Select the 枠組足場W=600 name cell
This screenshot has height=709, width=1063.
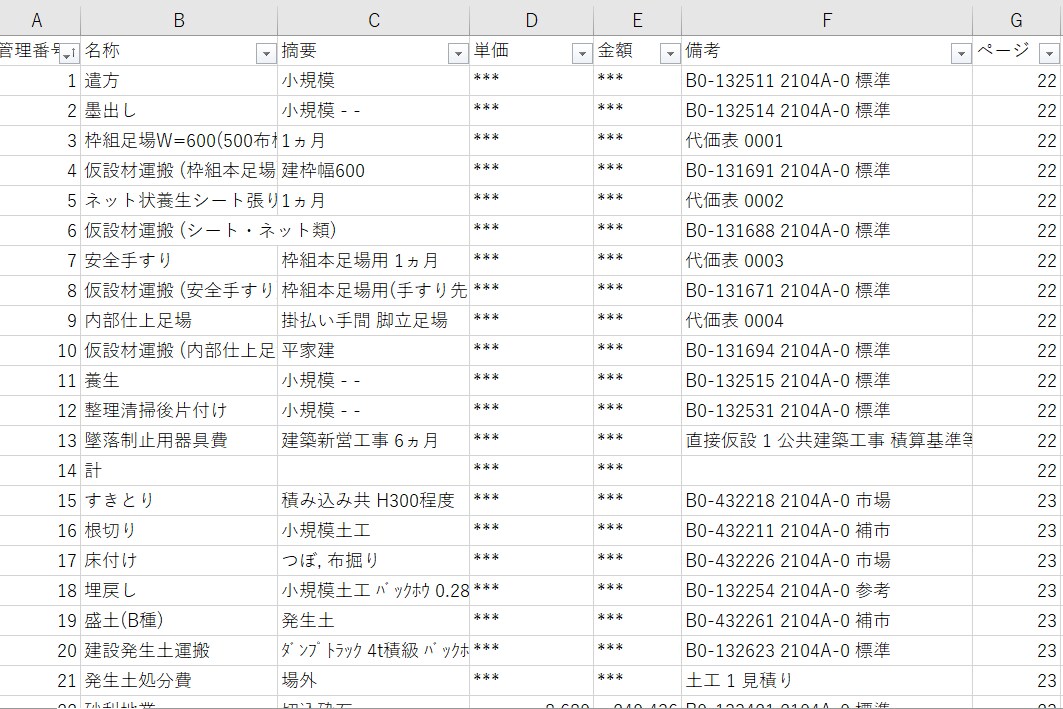pos(179,140)
